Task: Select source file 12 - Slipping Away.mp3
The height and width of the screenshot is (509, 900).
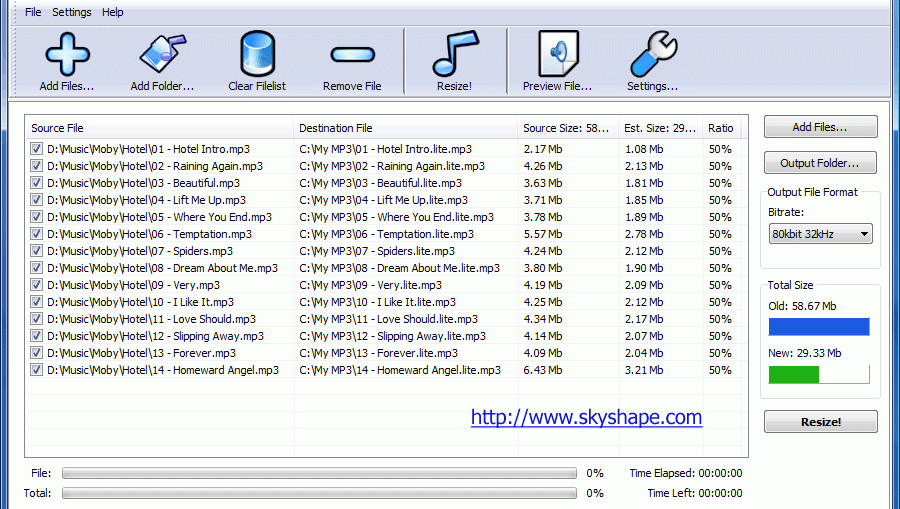Action: (156, 336)
